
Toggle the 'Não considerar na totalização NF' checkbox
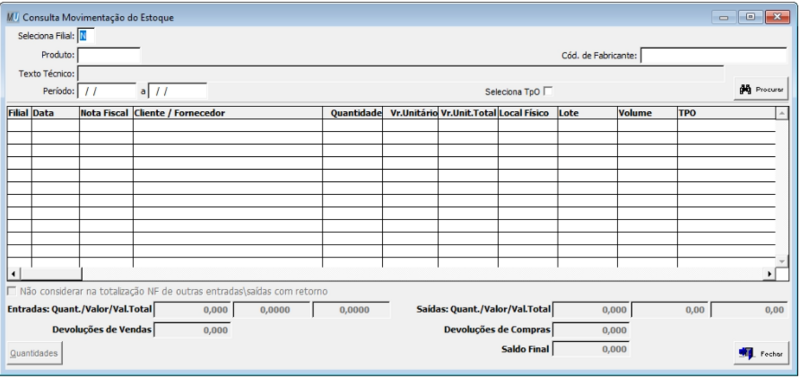click(x=11, y=291)
